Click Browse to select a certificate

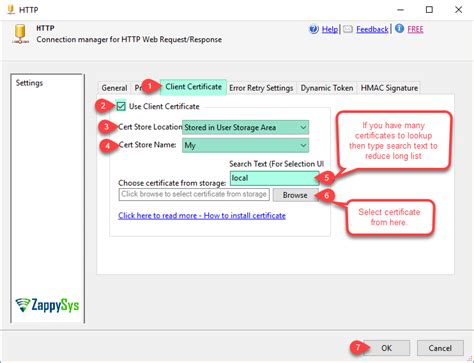[x=295, y=195]
